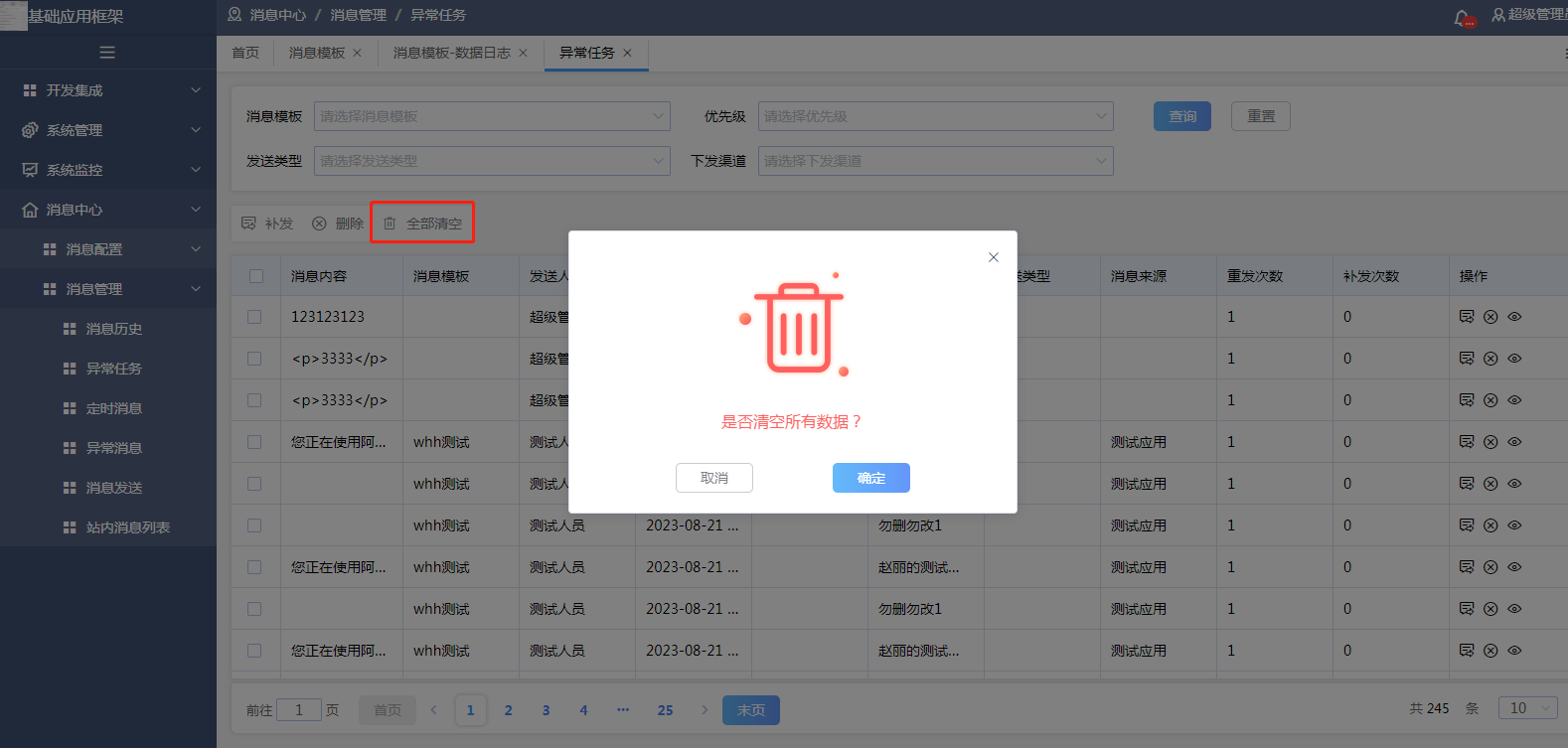View eye icon in the 123123123 row
This screenshot has width=1568, height=748.
1514,317
